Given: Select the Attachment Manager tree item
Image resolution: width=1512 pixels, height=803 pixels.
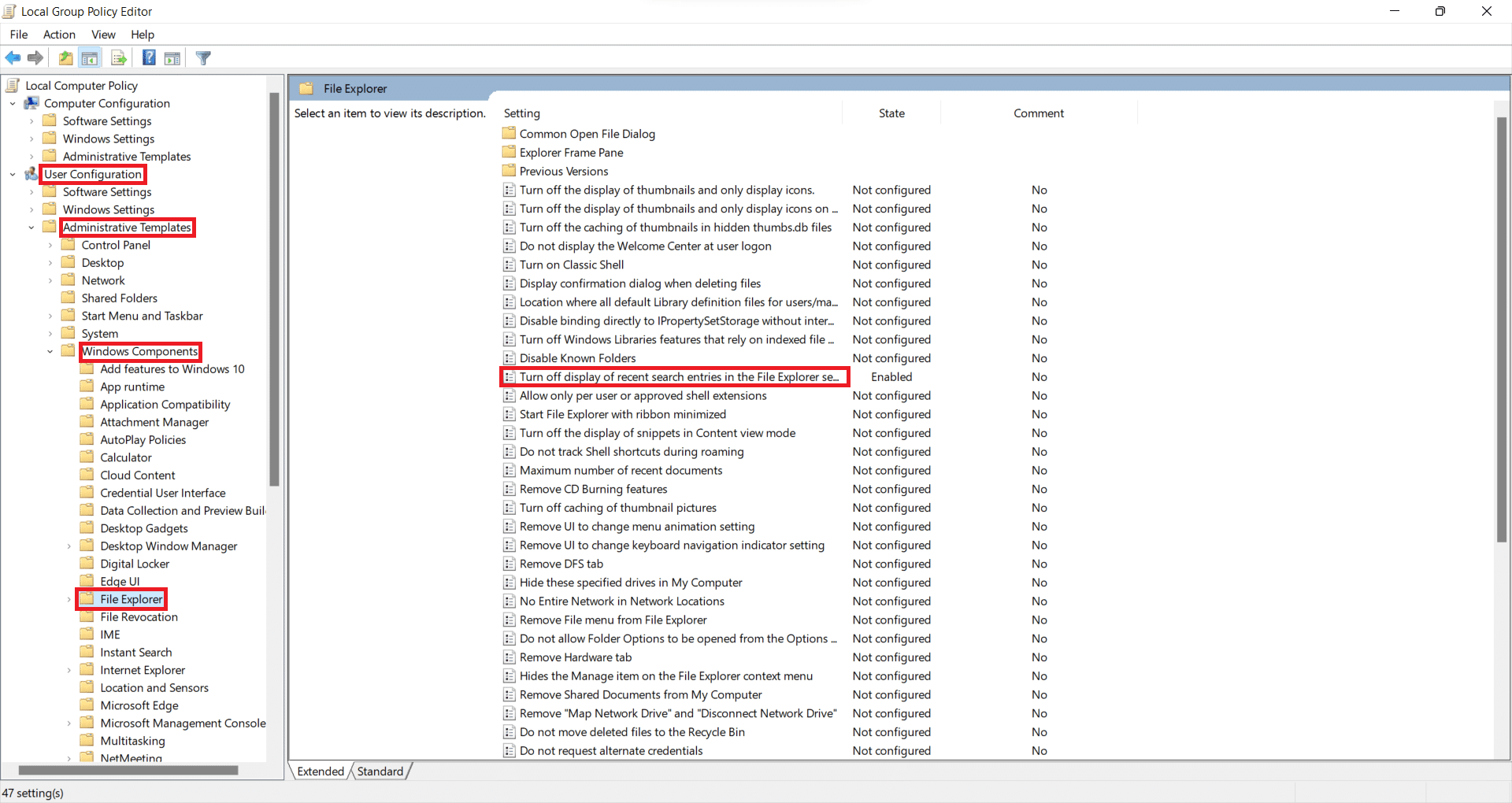Looking at the screenshot, I should [x=154, y=422].
